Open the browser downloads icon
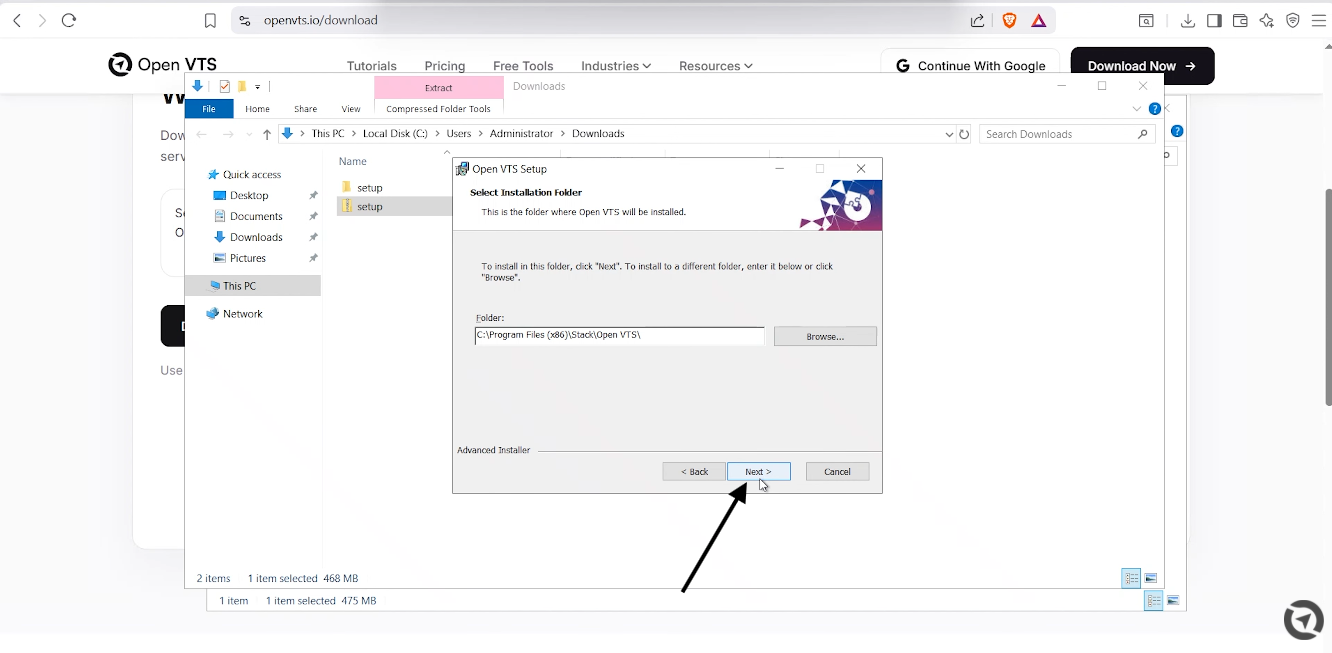The height and width of the screenshot is (653, 1332). 1188,20
